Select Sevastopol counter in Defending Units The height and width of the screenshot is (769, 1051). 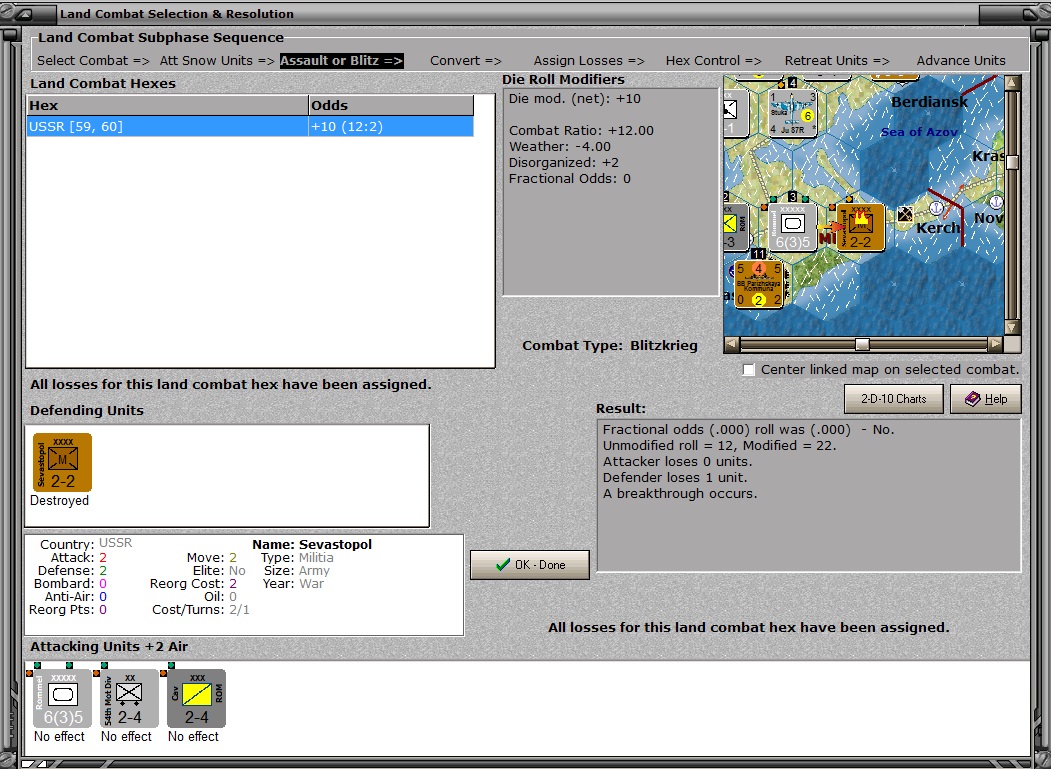(62, 463)
